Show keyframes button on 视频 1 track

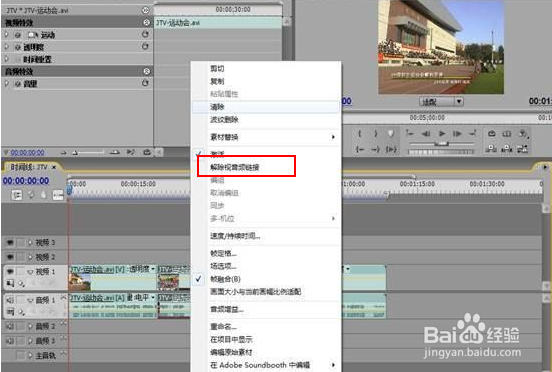tap(21, 283)
